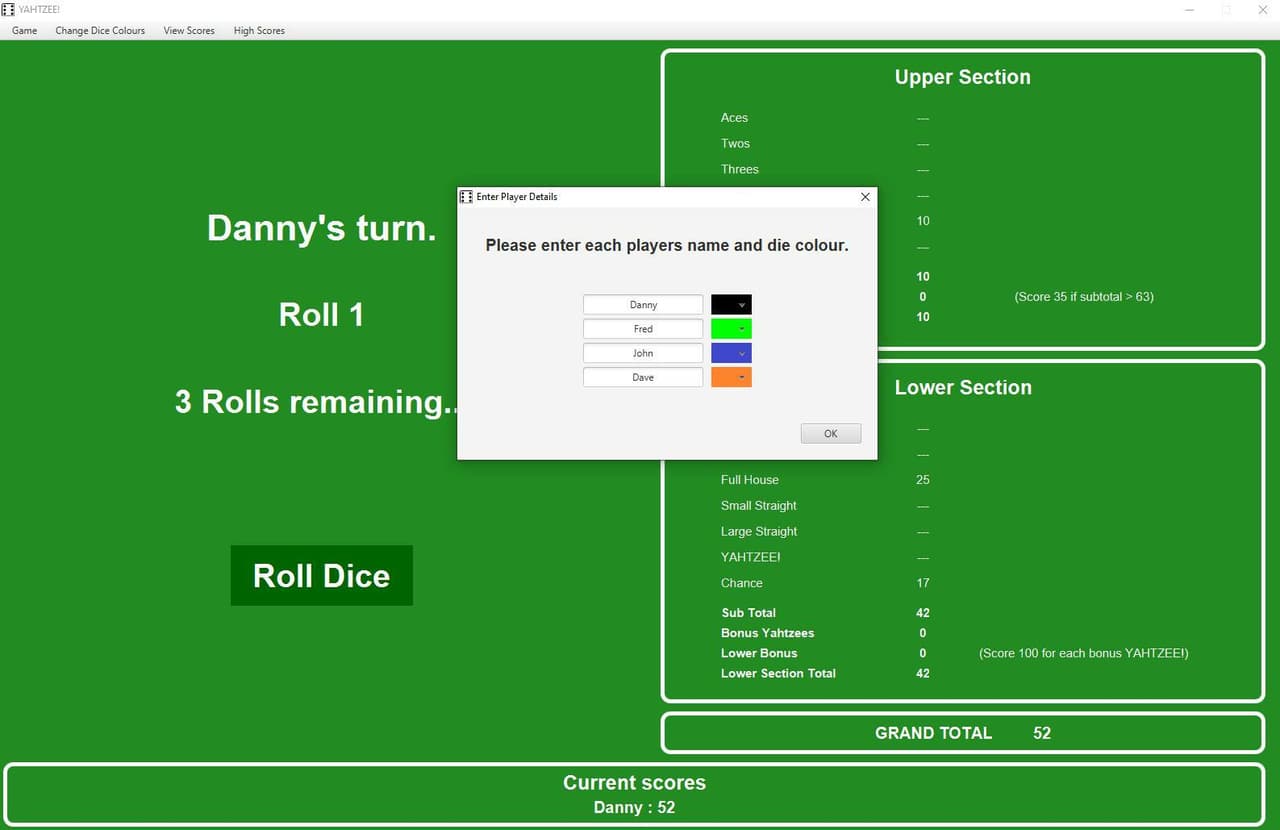Click the dice icon in dialog title bar

pos(466,197)
